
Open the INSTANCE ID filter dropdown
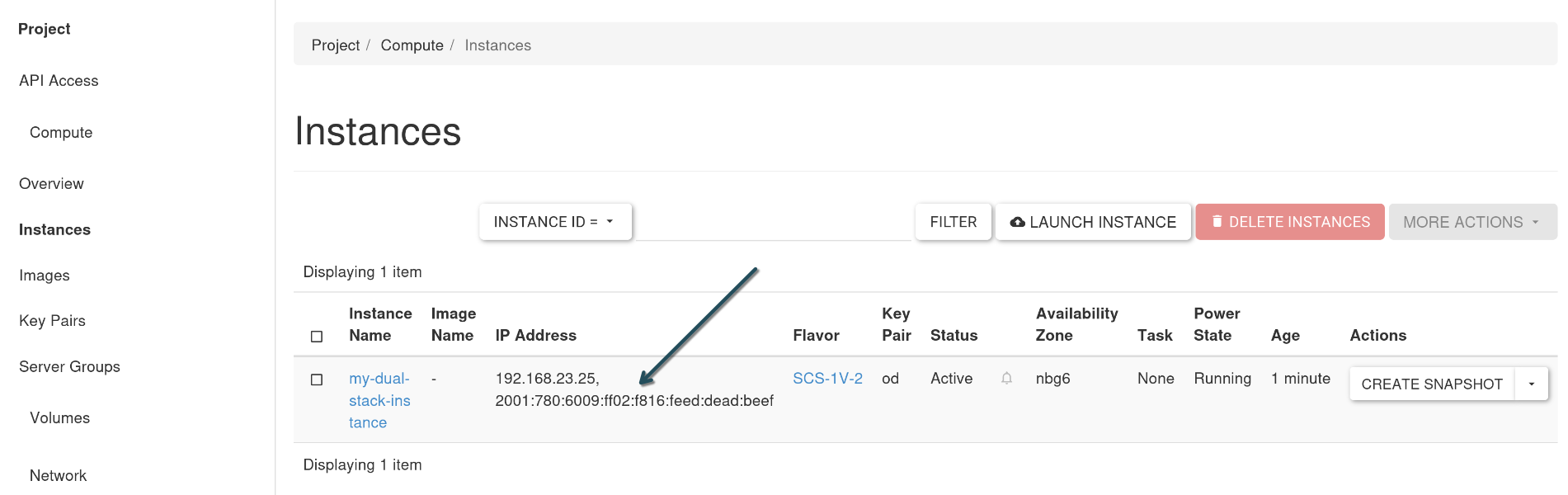coord(555,222)
